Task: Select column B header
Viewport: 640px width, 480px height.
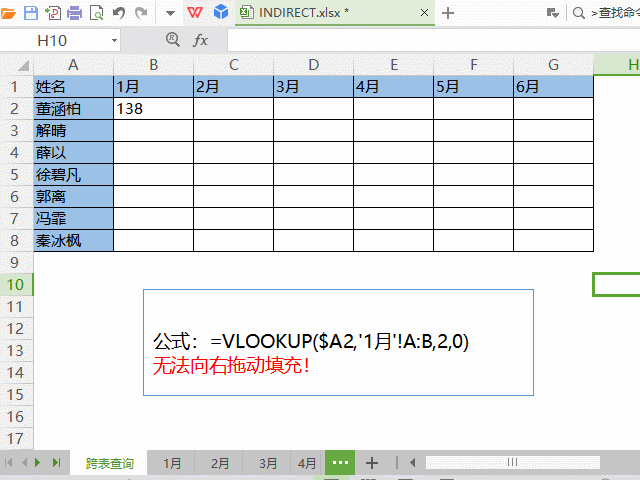Action: point(153,64)
